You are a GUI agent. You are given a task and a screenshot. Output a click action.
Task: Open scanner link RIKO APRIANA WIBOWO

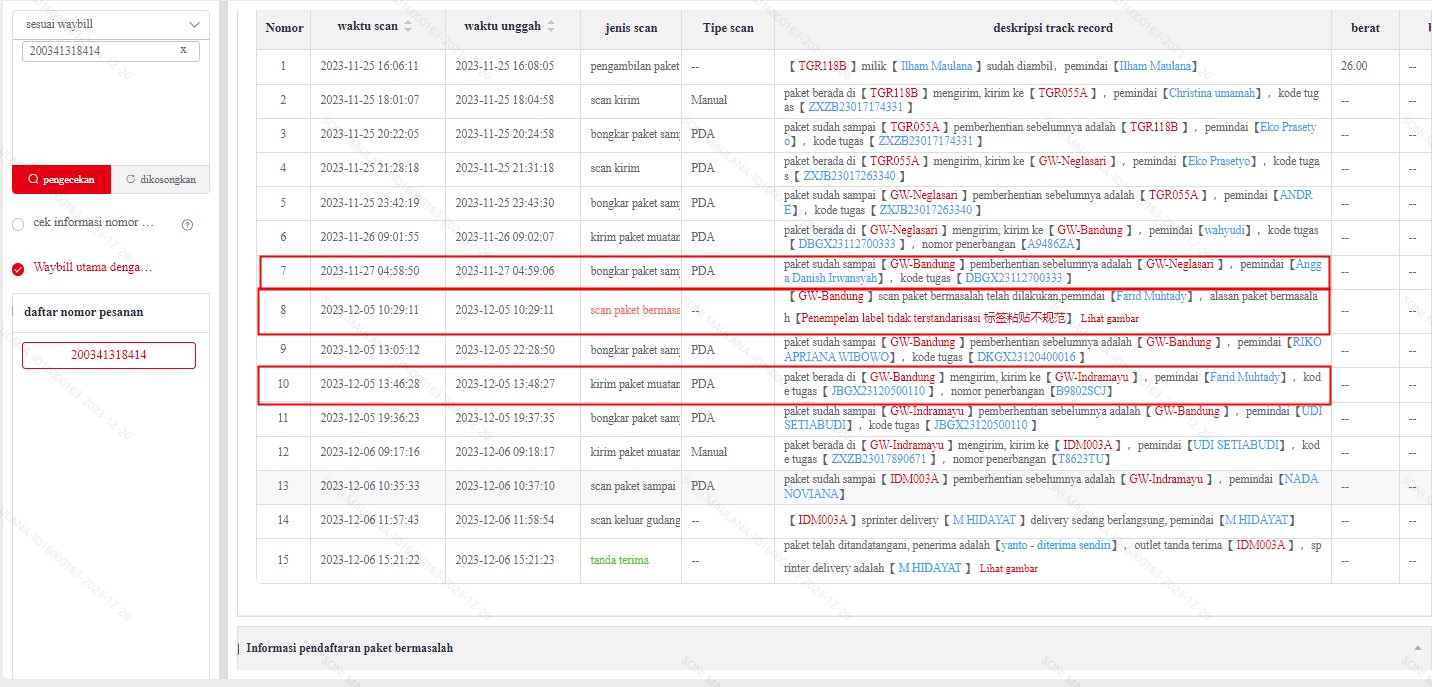(1052, 349)
